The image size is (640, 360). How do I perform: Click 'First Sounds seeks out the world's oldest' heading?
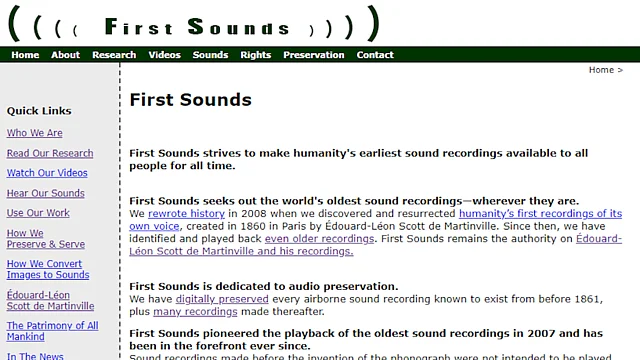[x=354, y=201]
